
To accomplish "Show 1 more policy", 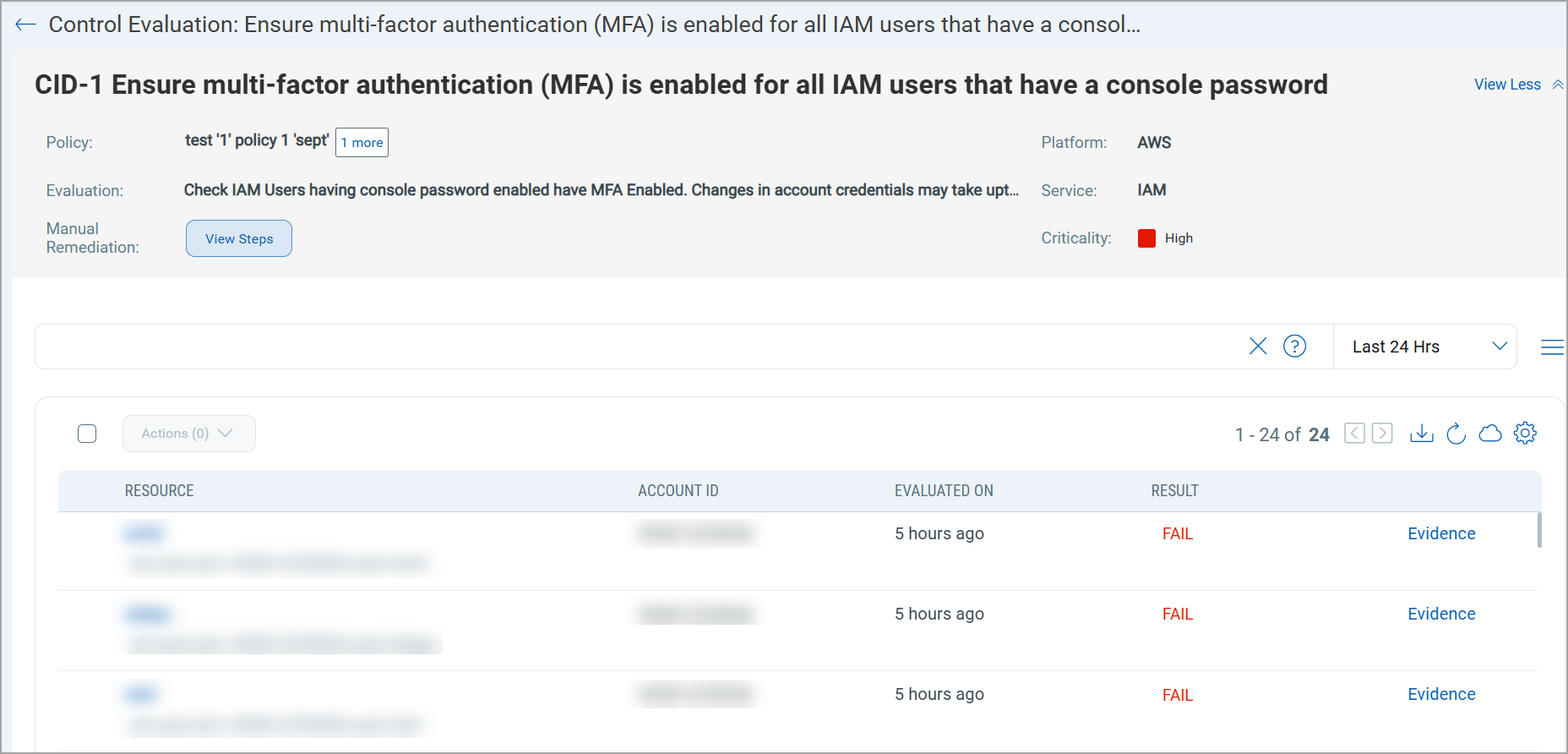I will coord(362,143).
